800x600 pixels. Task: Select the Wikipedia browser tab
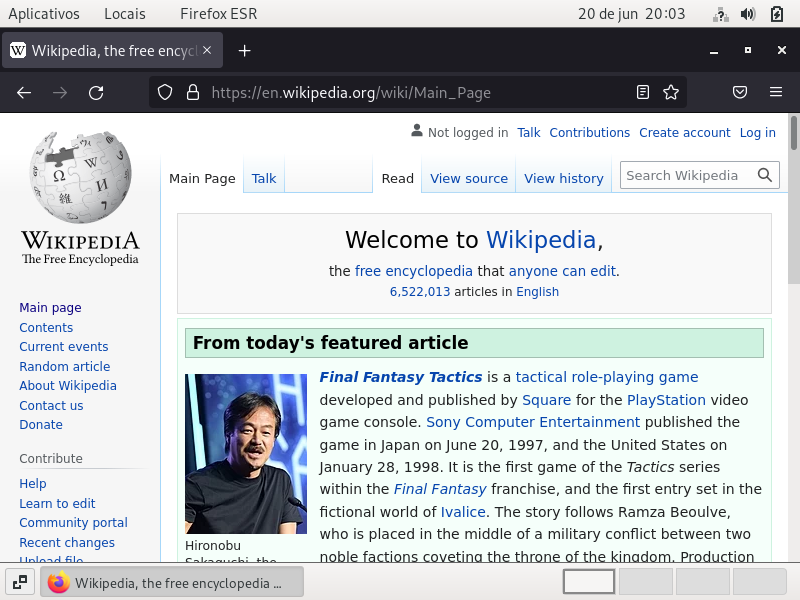click(113, 51)
